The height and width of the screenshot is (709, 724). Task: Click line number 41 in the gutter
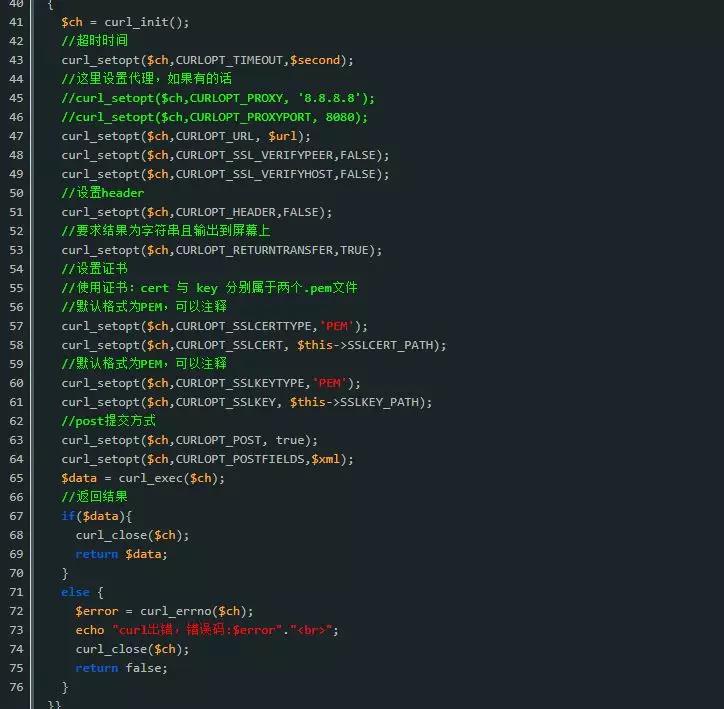pyautogui.click(x=16, y=22)
